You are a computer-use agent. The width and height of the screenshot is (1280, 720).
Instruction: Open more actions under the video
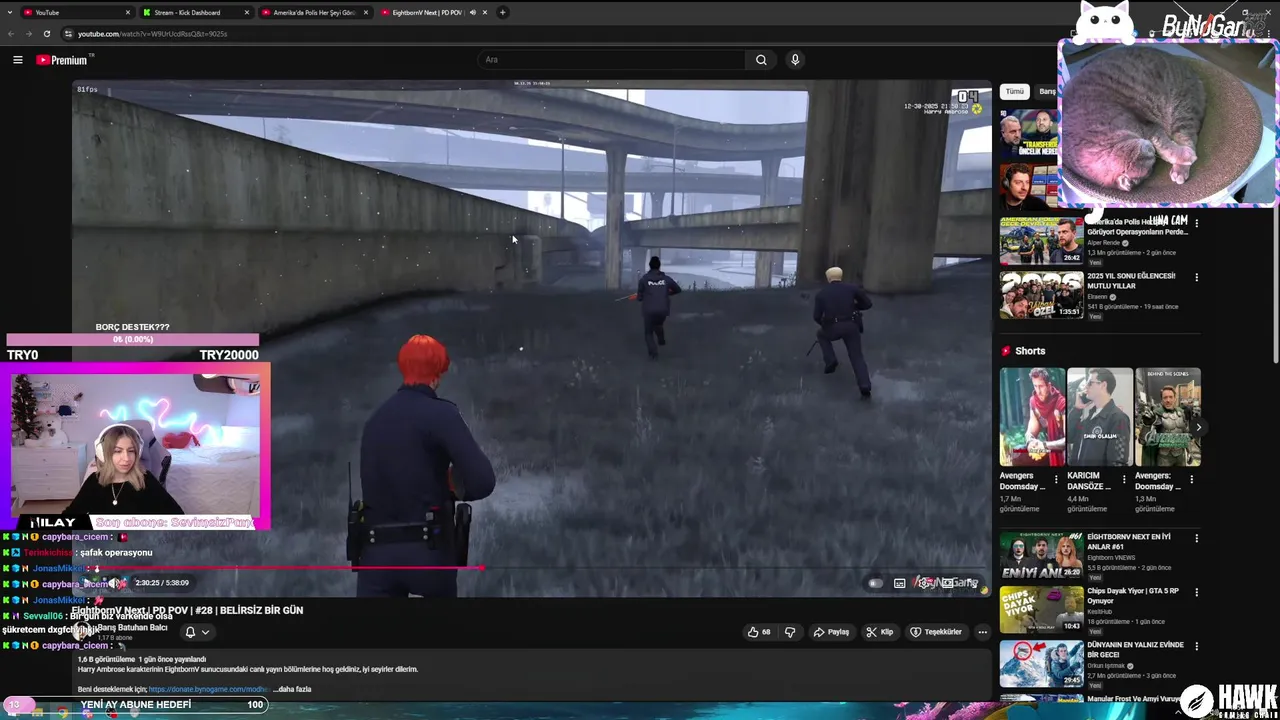982,632
